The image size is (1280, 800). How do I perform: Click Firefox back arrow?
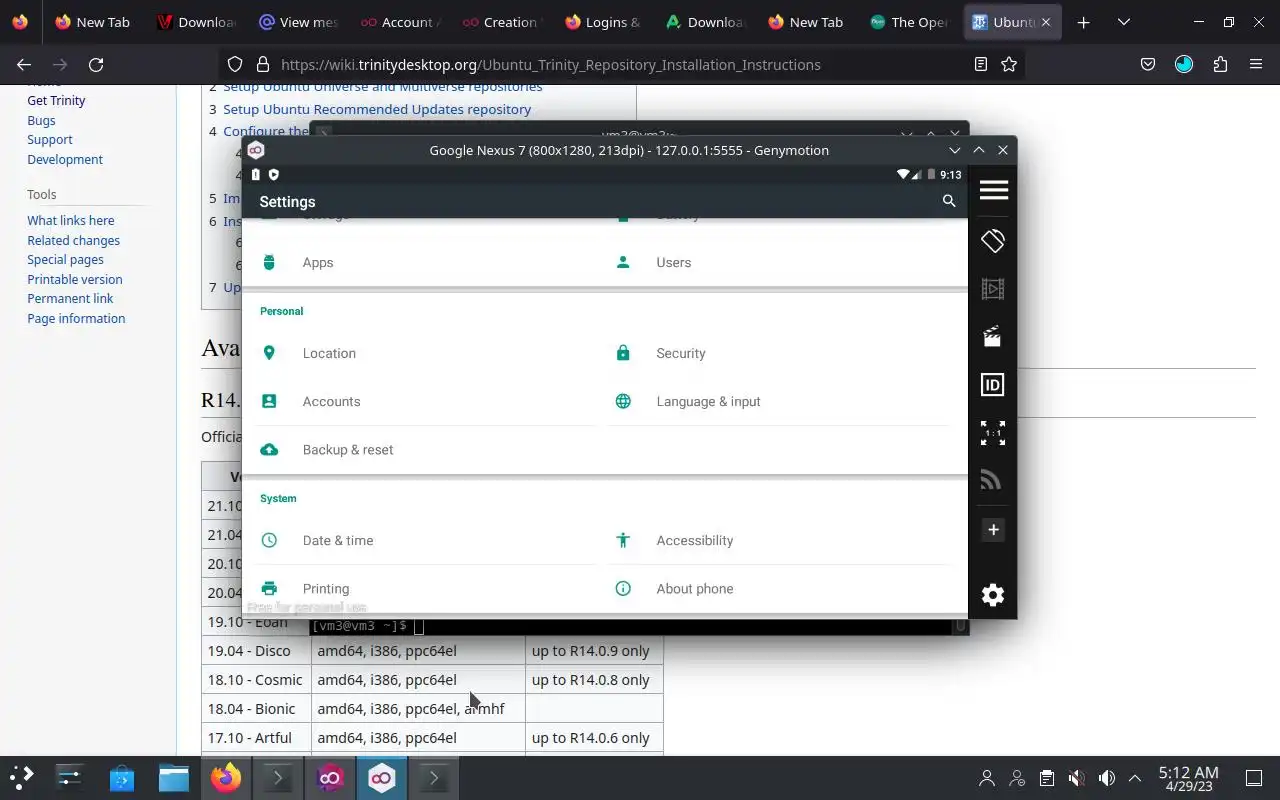tap(24, 64)
